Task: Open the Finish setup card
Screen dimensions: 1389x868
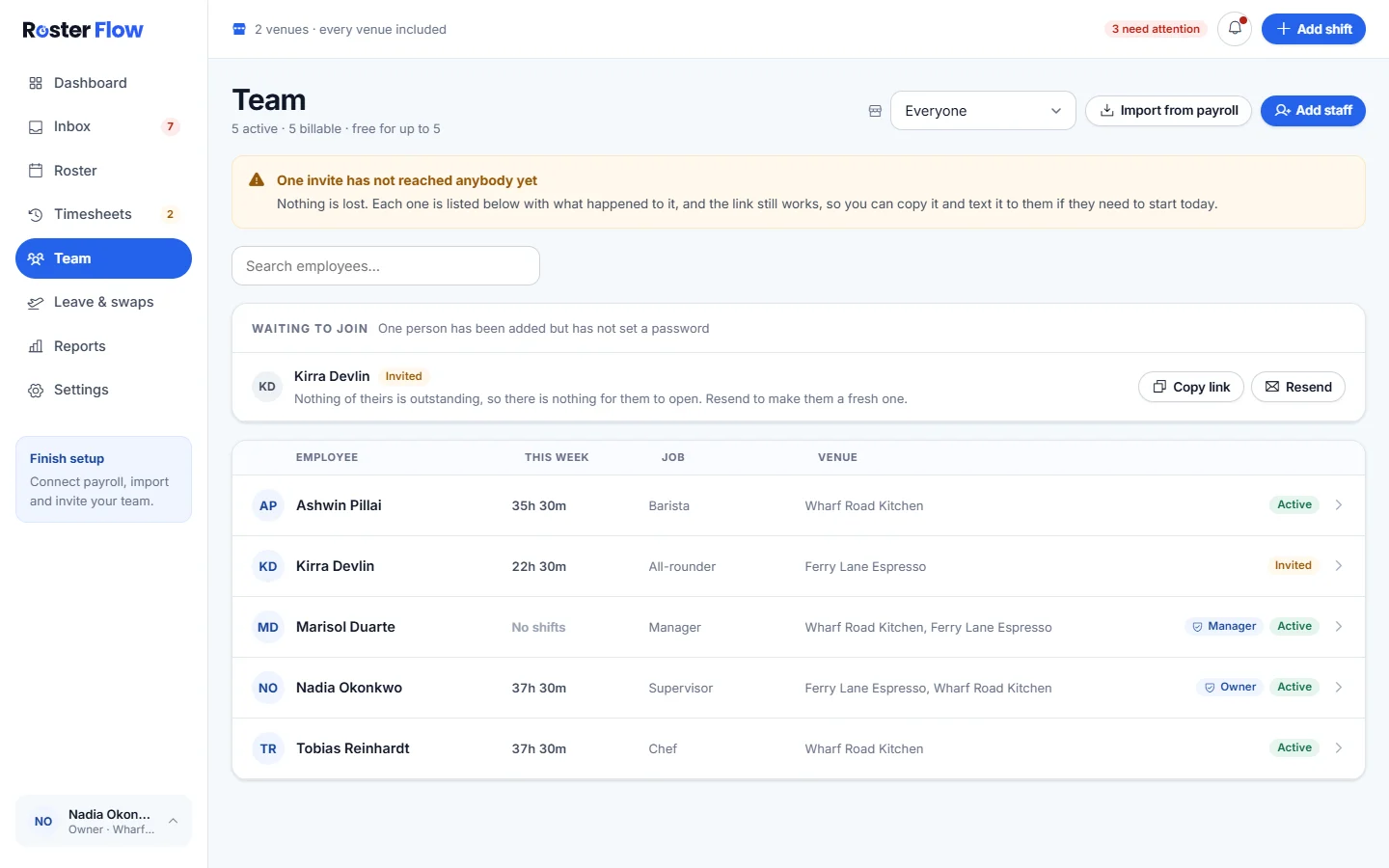Action: pos(103,479)
